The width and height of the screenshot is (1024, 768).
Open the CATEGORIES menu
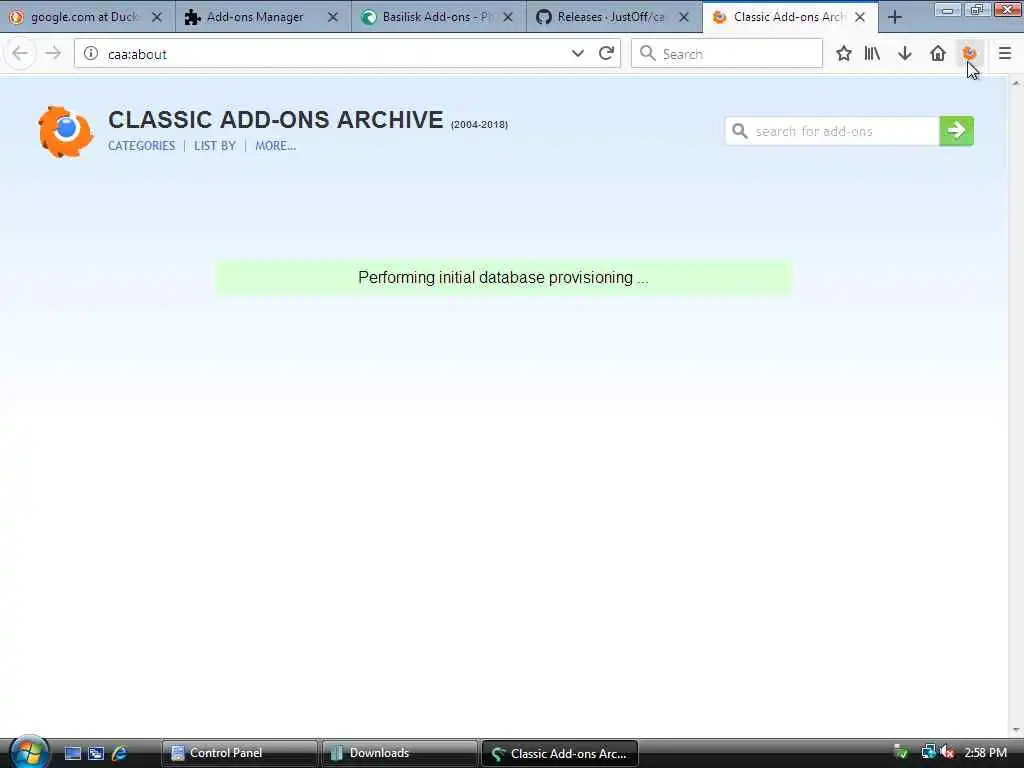[142, 146]
